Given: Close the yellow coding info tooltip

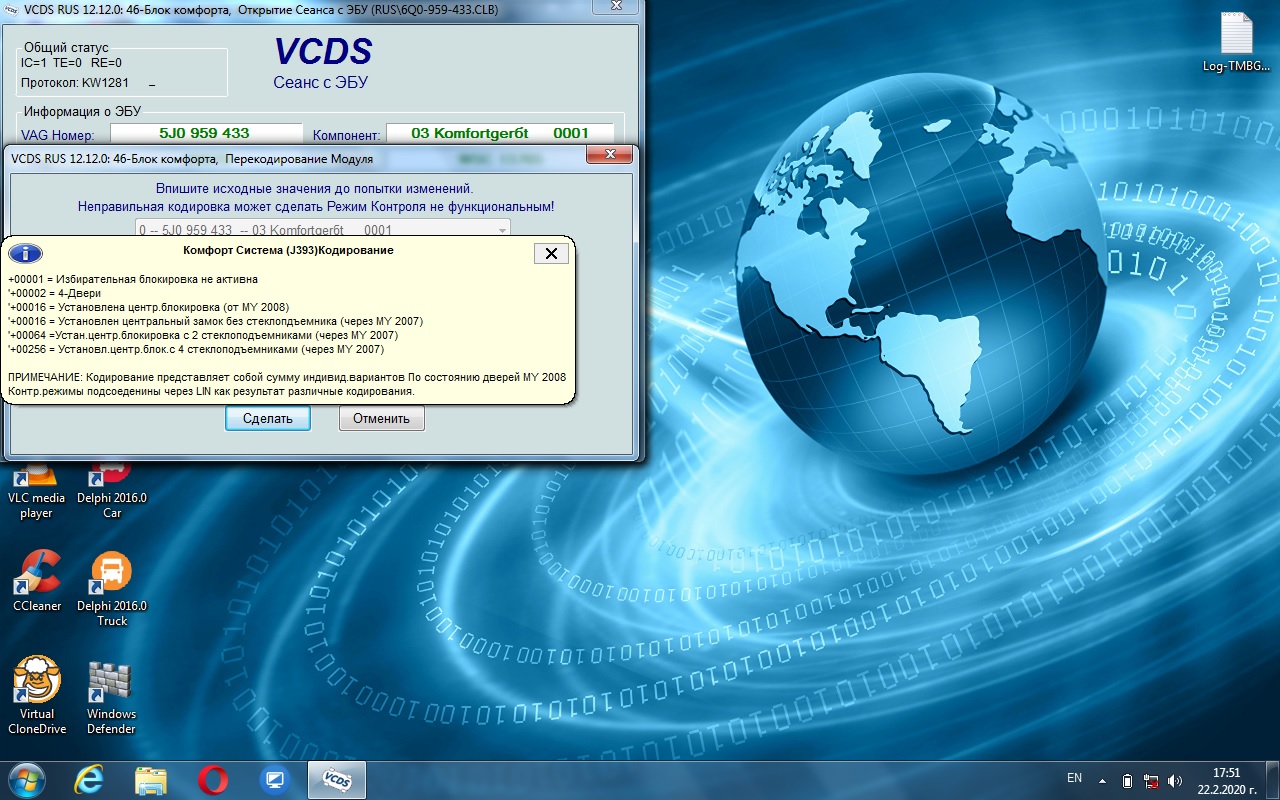Looking at the screenshot, I should click(550, 253).
